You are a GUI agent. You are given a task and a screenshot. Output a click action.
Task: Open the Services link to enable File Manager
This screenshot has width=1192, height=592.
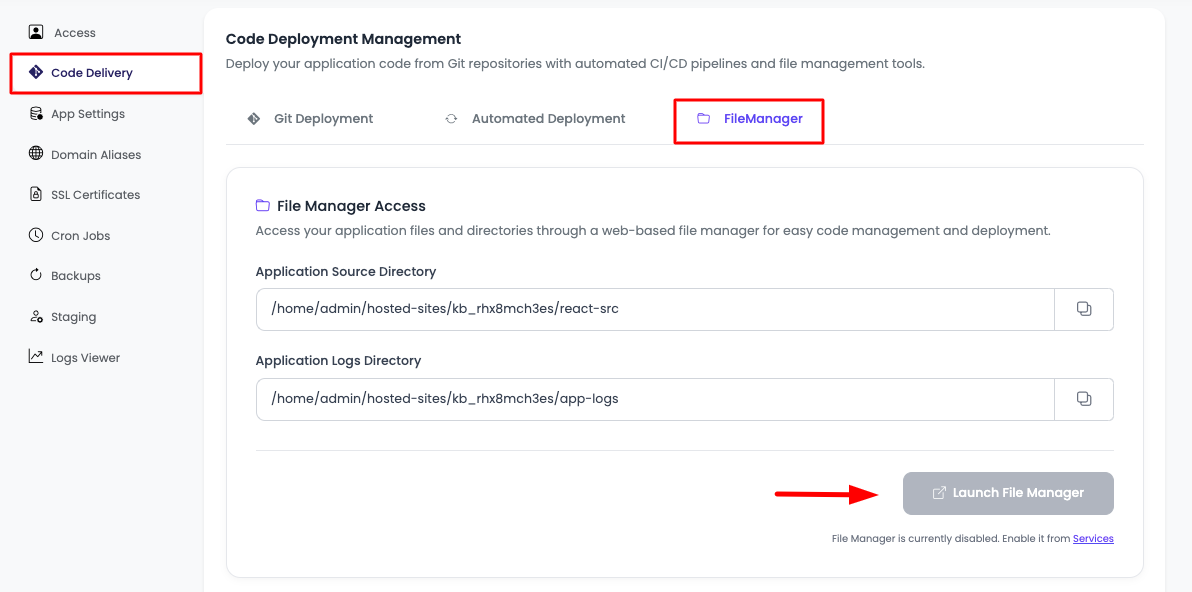1093,538
